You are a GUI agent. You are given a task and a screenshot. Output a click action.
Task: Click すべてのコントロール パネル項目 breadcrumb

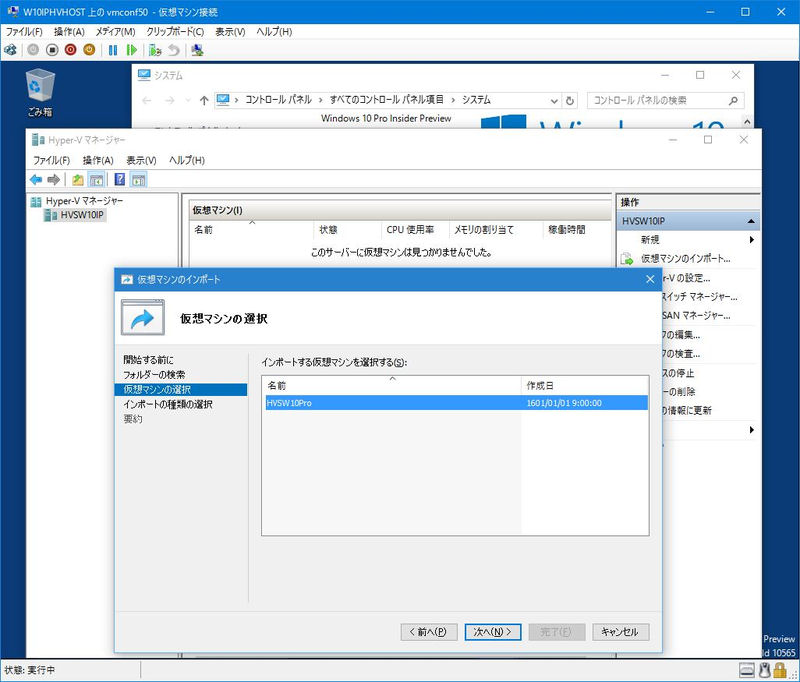pyautogui.click(x=386, y=100)
